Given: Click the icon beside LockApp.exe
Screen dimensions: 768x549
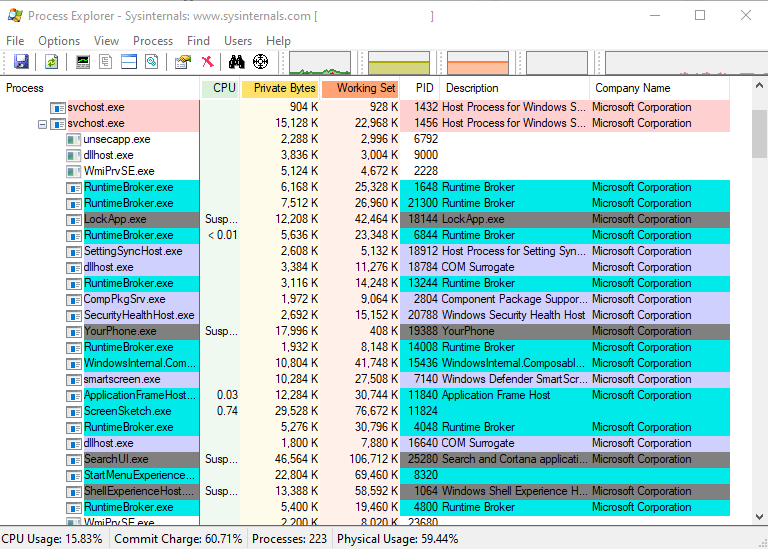Looking at the screenshot, I should click(74, 219).
